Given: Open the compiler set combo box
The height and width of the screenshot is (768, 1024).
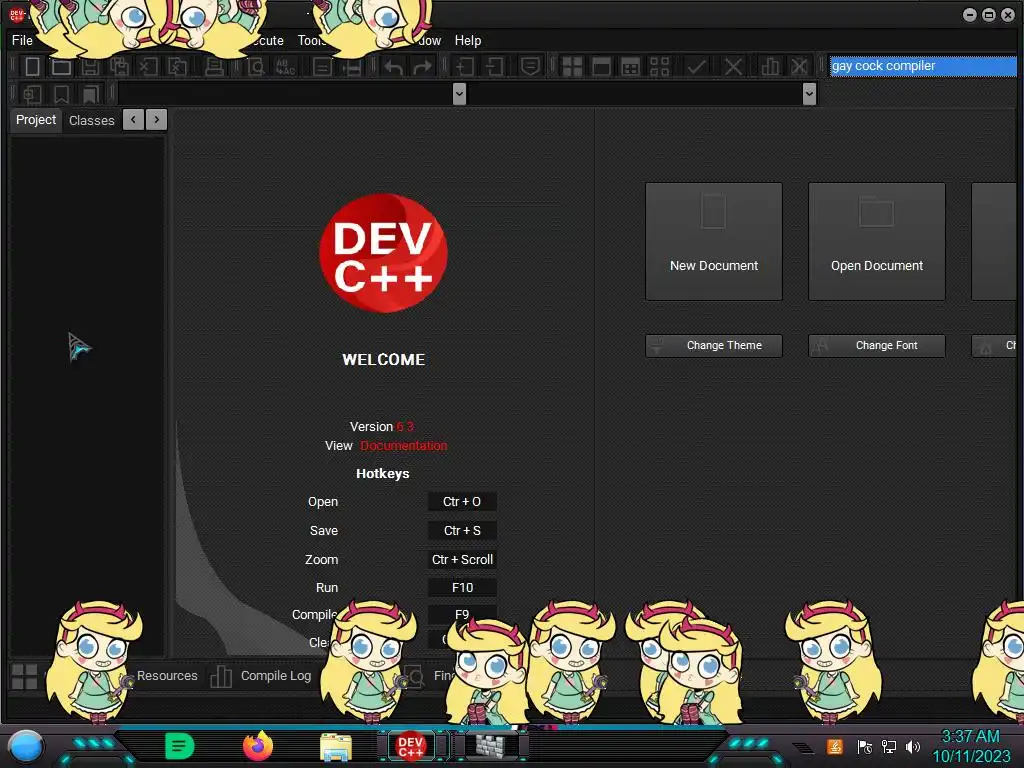Looking at the screenshot, I should click(x=923, y=66).
